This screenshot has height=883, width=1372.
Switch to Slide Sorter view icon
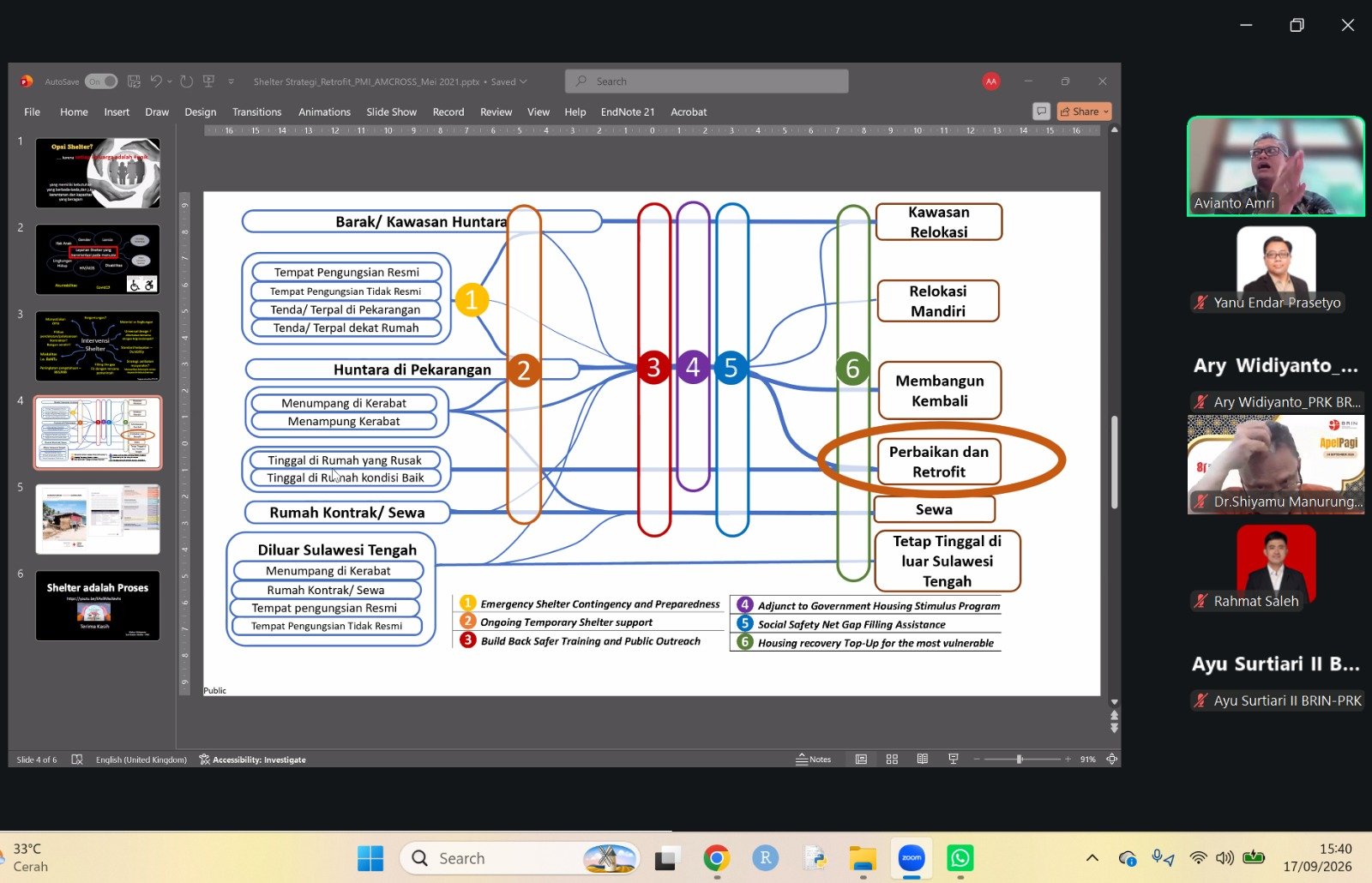pyautogui.click(x=892, y=760)
